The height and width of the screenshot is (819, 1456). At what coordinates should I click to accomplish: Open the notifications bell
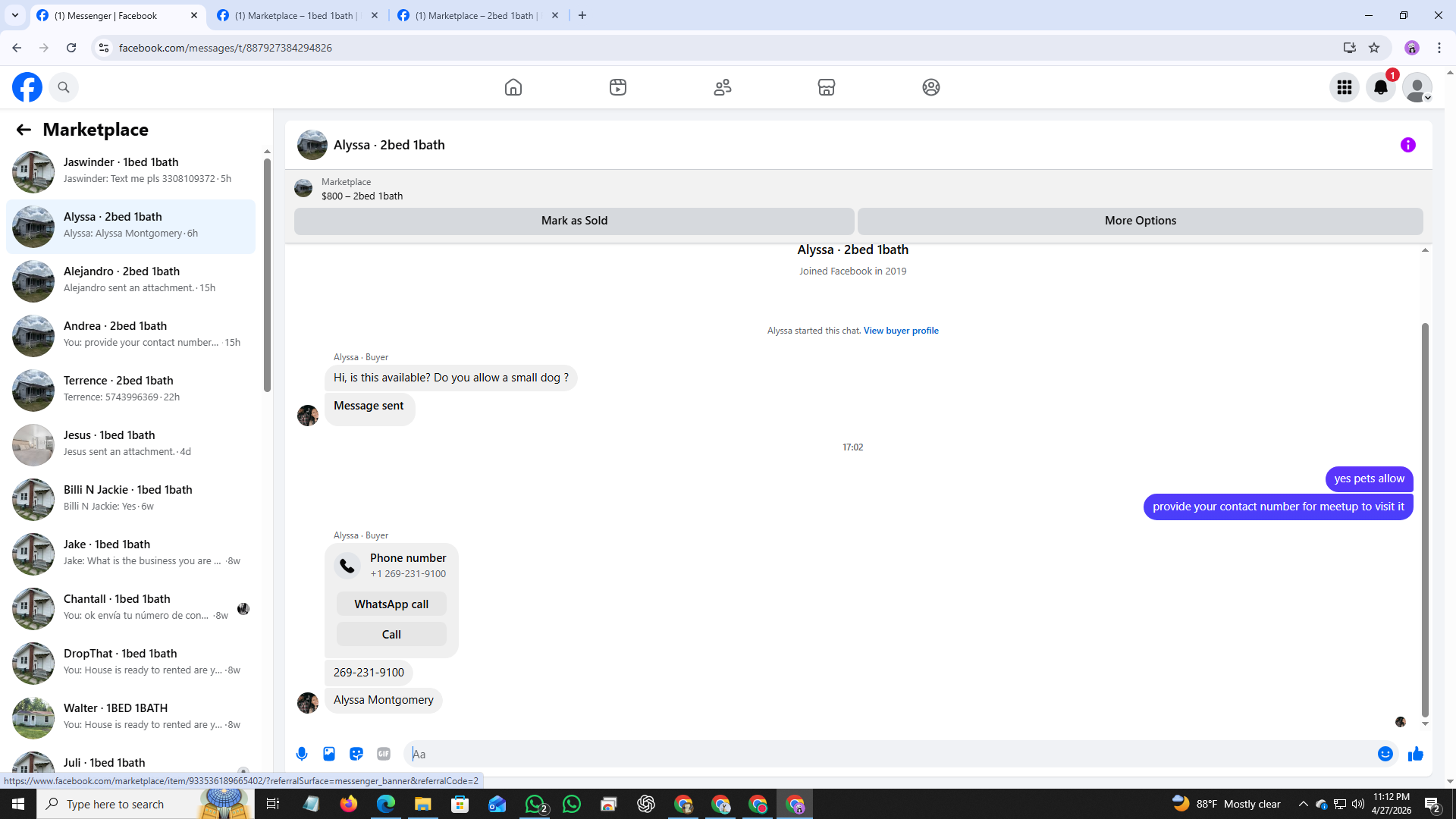click(1381, 87)
